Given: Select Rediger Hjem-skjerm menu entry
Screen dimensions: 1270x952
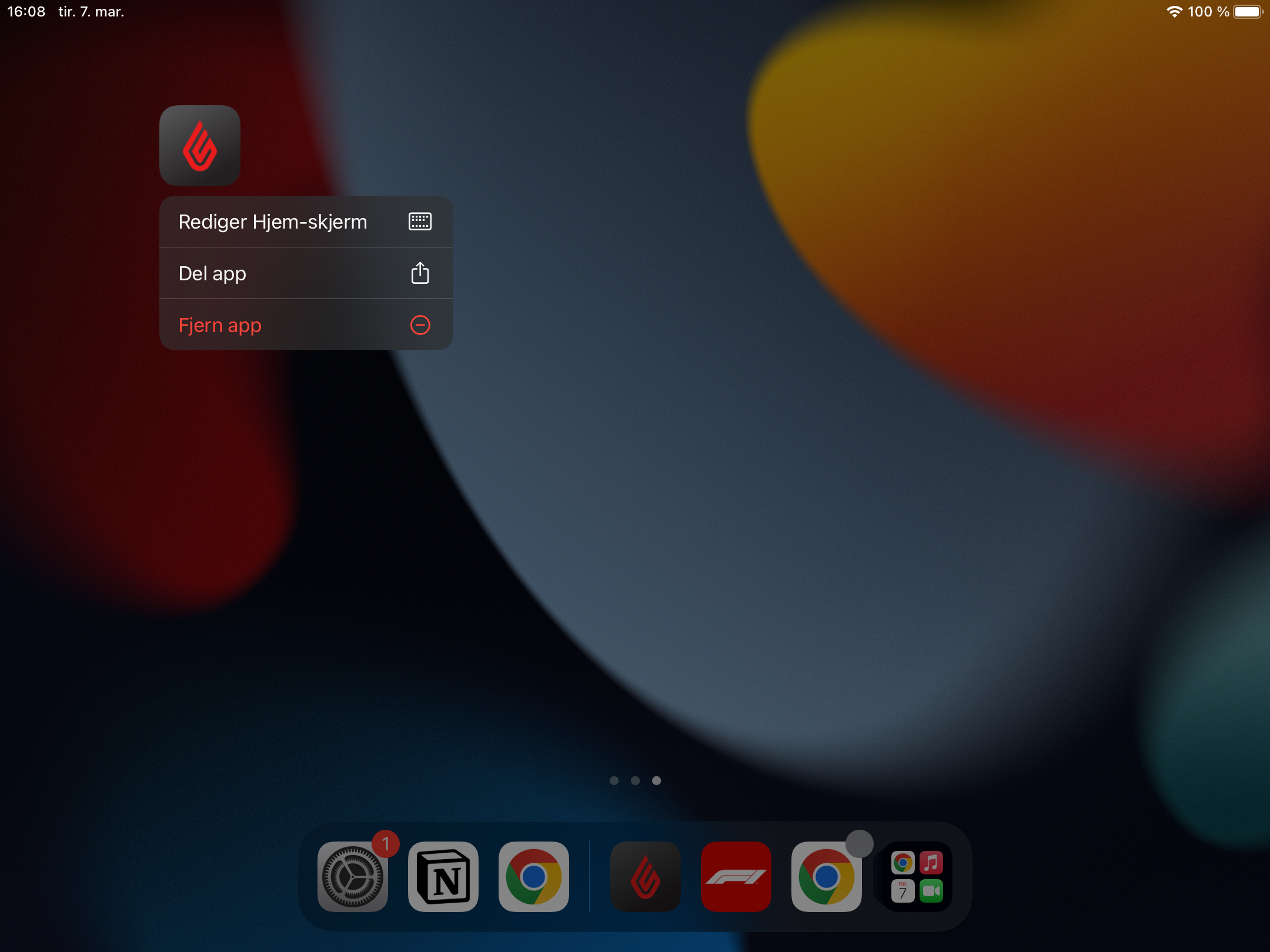Looking at the screenshot, I should (x=306, y=222).
